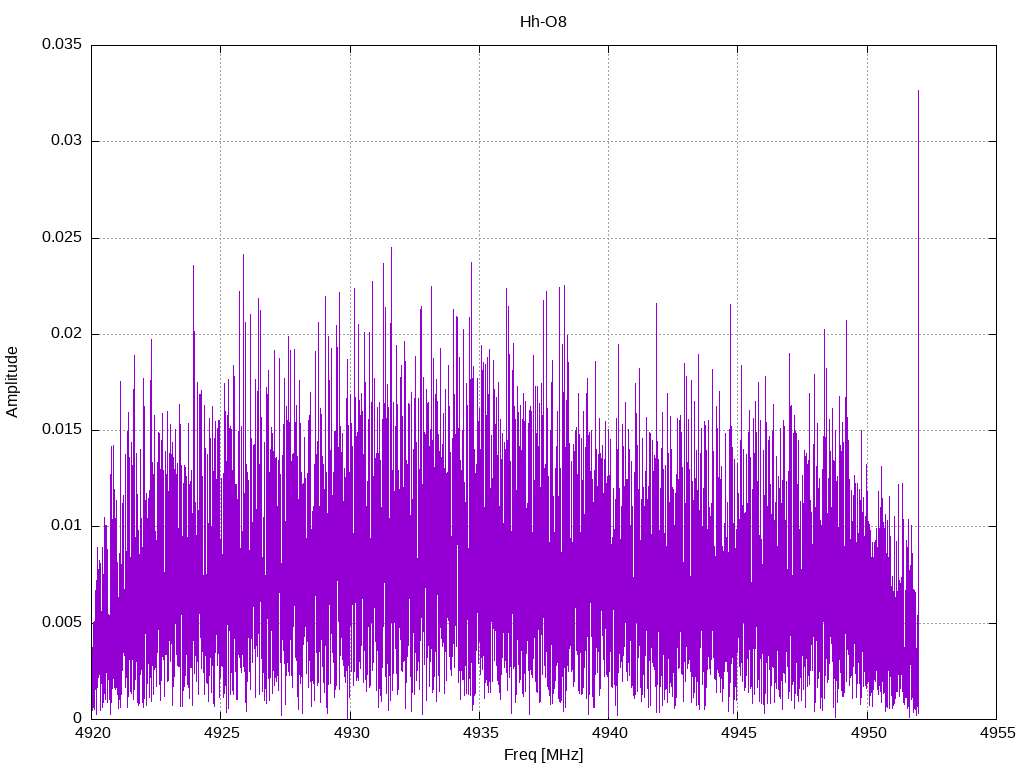Click the Amplitude y-axis label
Screen dimensions: 1024x768
13,381
